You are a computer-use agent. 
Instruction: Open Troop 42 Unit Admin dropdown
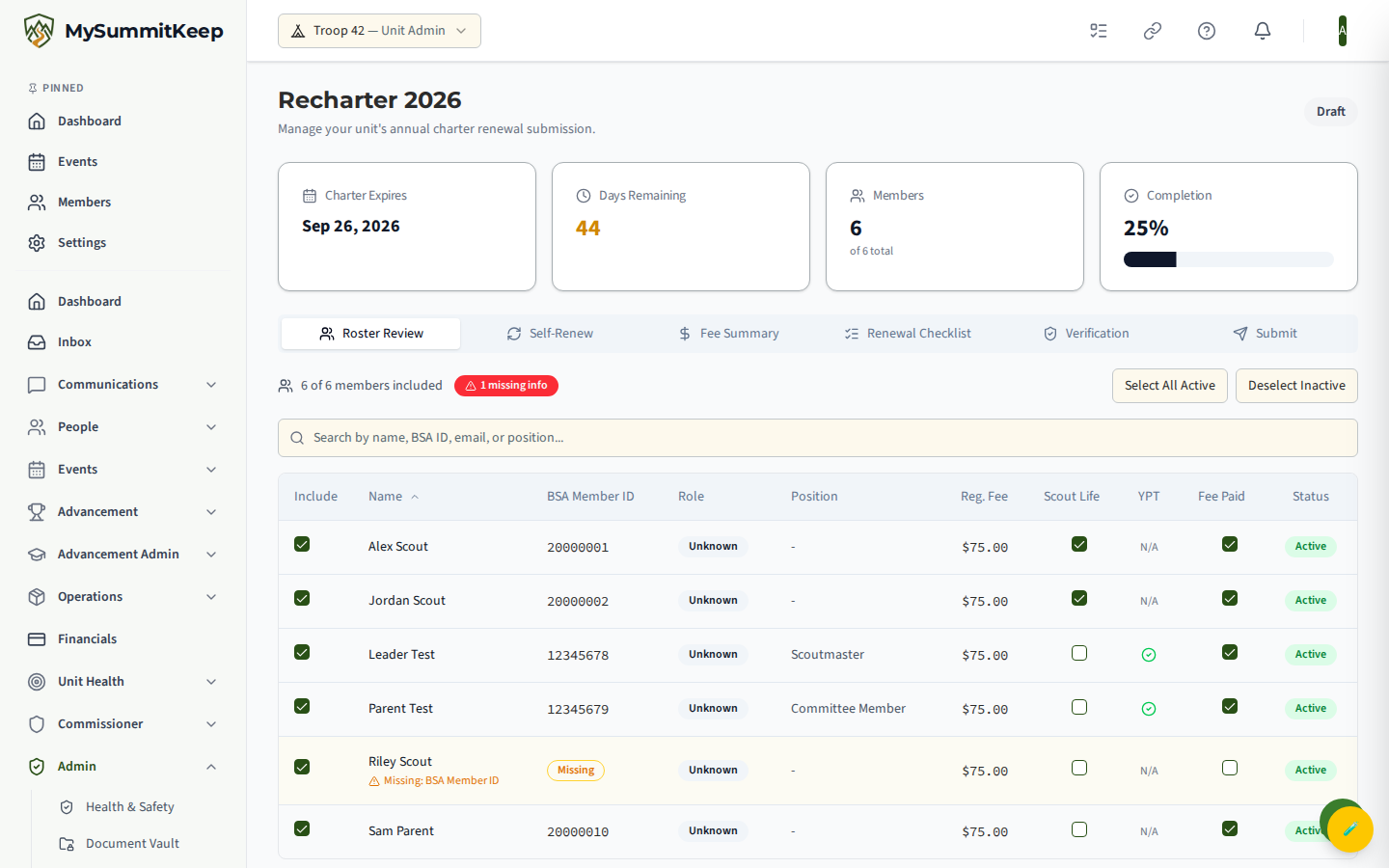tap(379, 31)
